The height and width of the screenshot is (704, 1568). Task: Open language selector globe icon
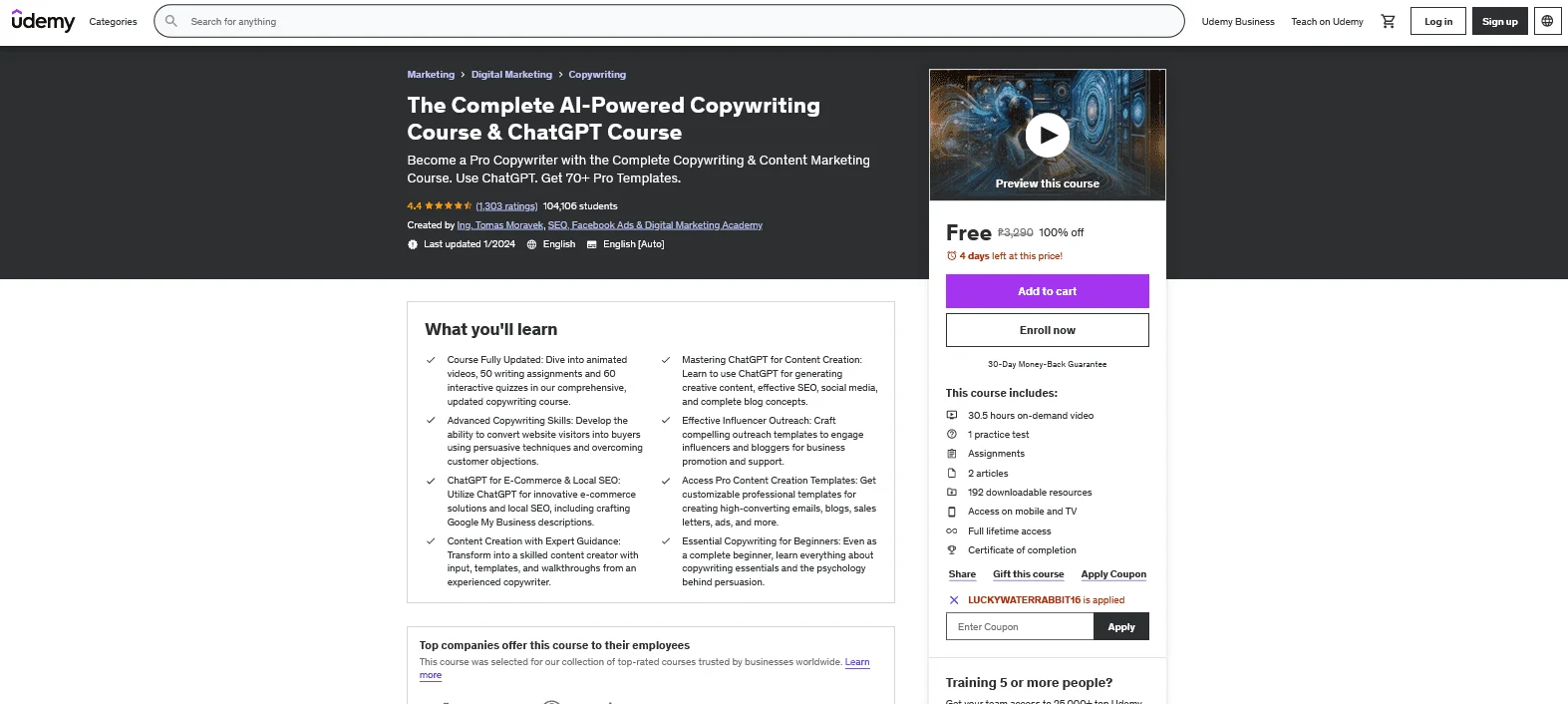(x=1547, y=21)
